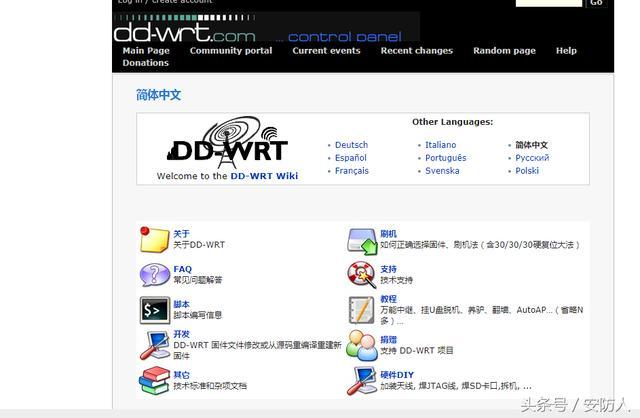Screen dimensions: 640x418
Task: Click the Go search button
Action: [x=597, y=3]
